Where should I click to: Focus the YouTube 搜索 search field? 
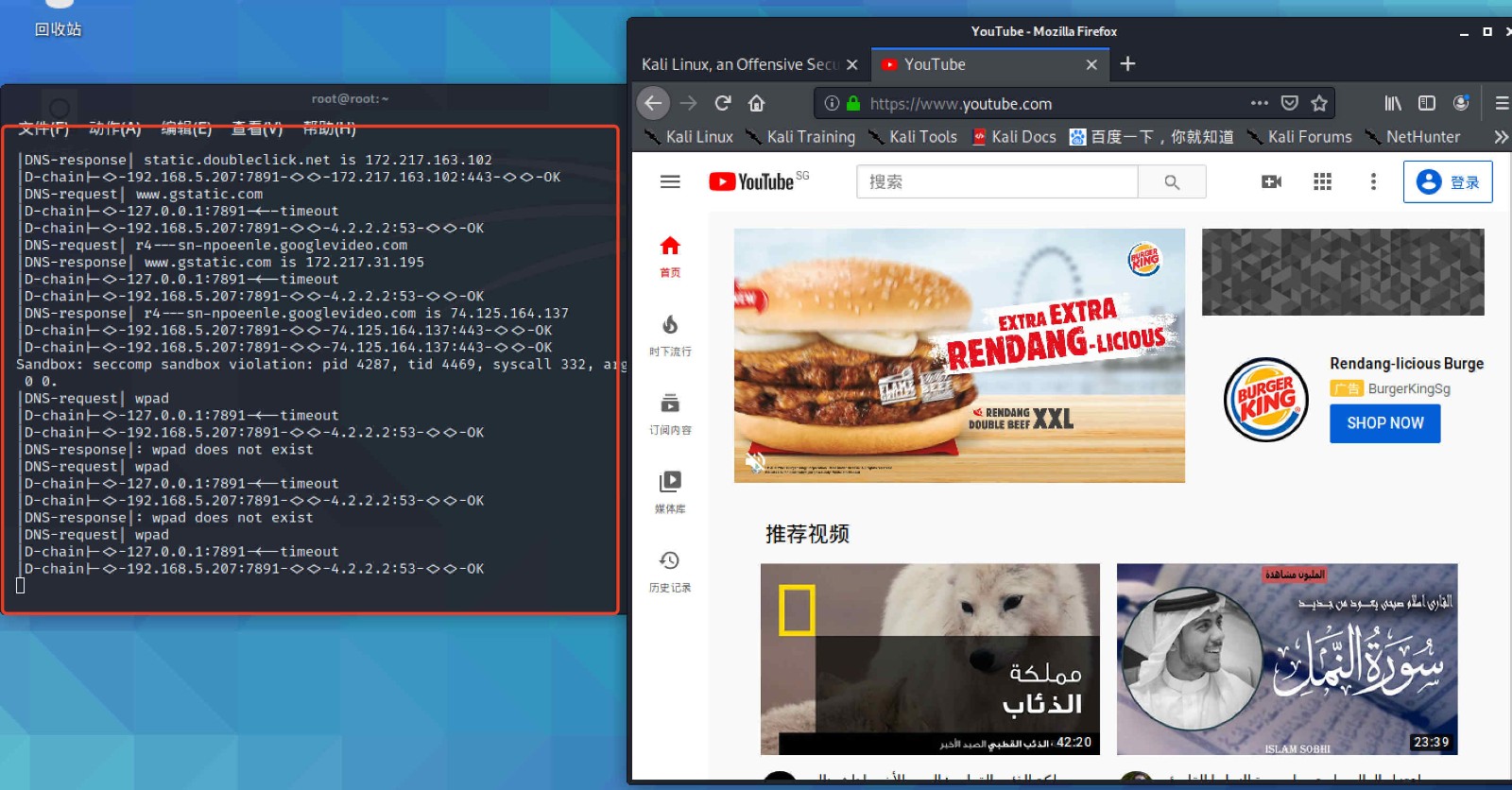tap(997, 181)
